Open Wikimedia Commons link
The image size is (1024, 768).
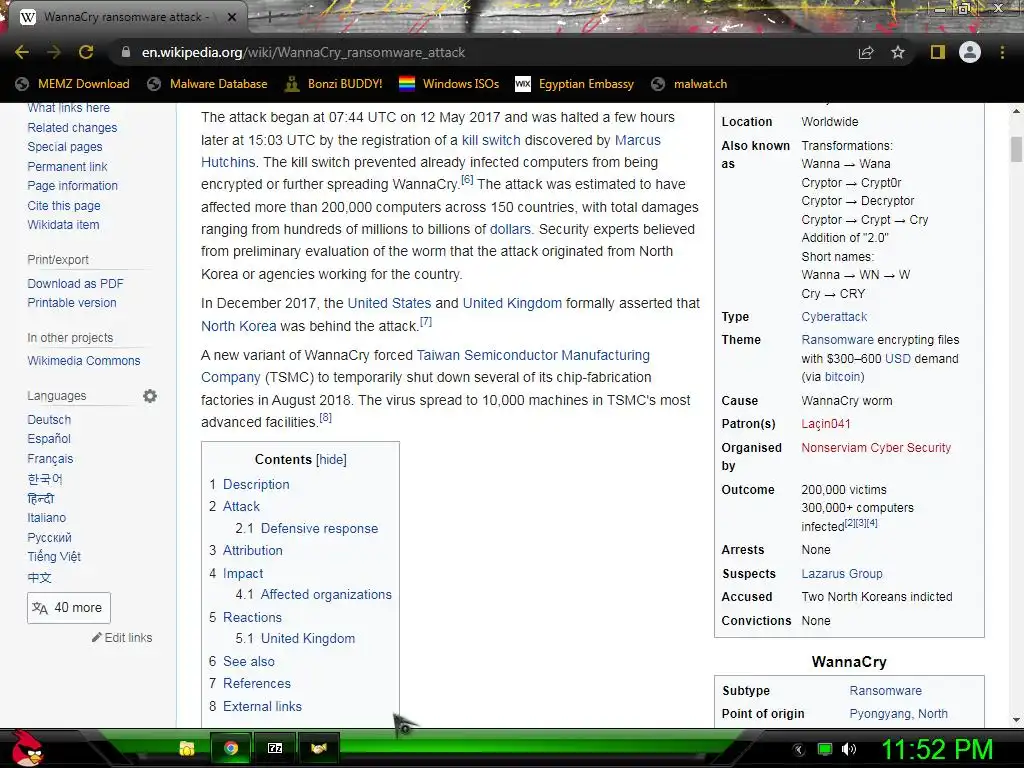tap(84, 360)
